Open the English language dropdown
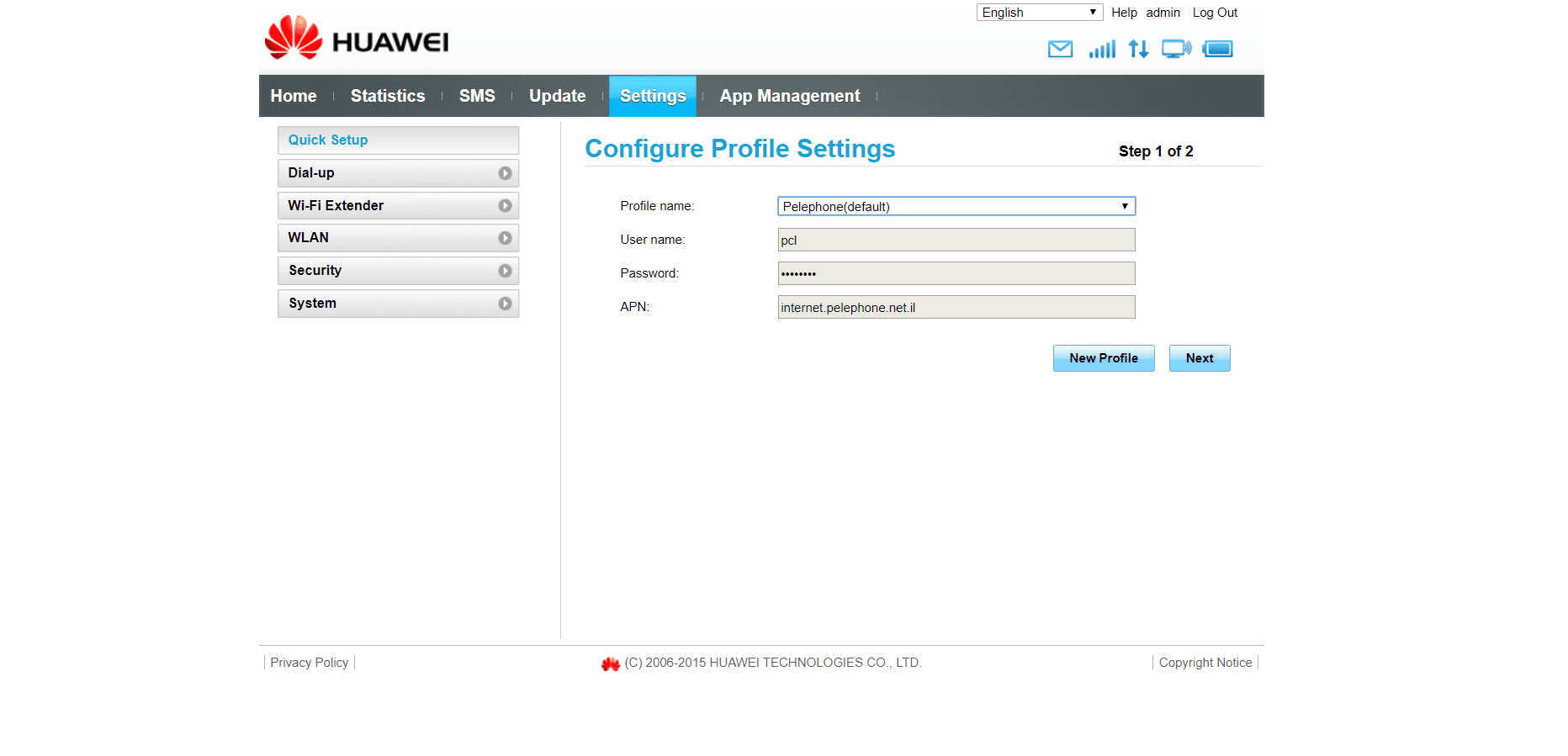This screenshot has width=1568, height=756. 1040,13
